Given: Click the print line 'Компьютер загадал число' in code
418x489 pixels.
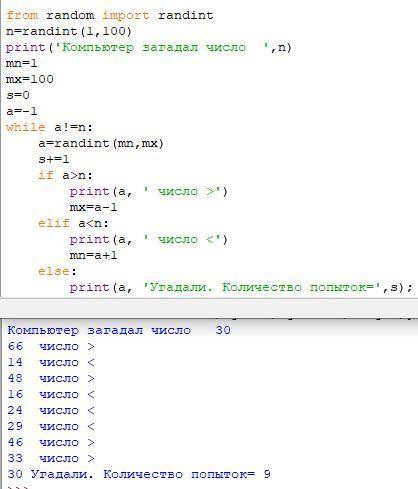Looking at the screenshot, I should tap(149, 47).
